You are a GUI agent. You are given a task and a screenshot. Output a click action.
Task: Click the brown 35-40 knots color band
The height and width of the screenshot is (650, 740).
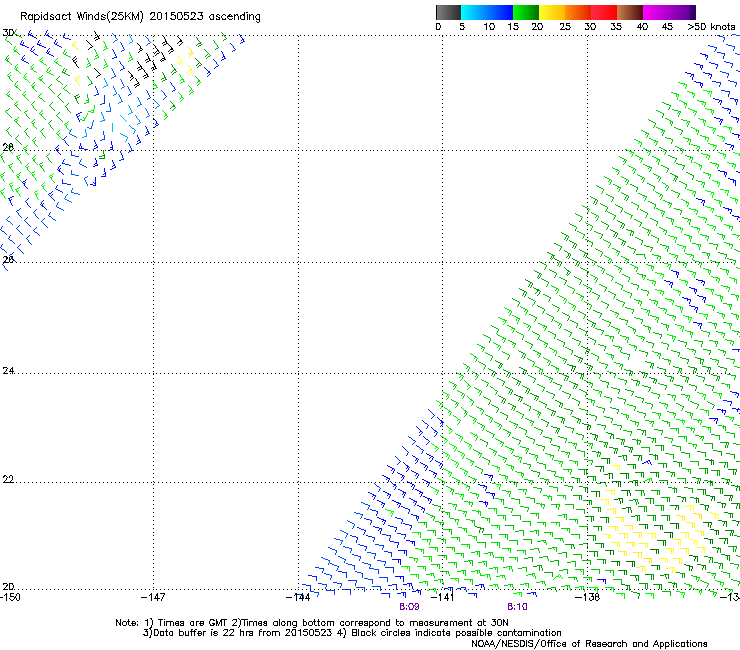(x=630, y=12)
